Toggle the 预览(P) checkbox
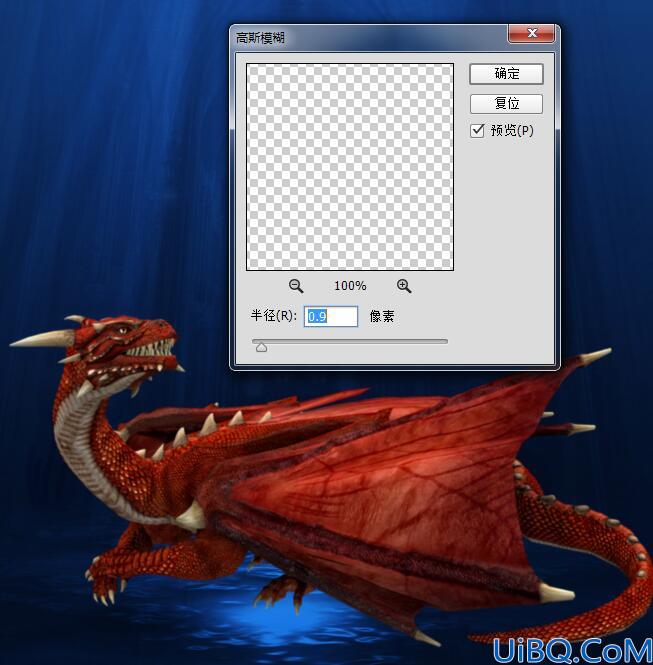Viewport: 653px width, 665px height. (477, 131)
